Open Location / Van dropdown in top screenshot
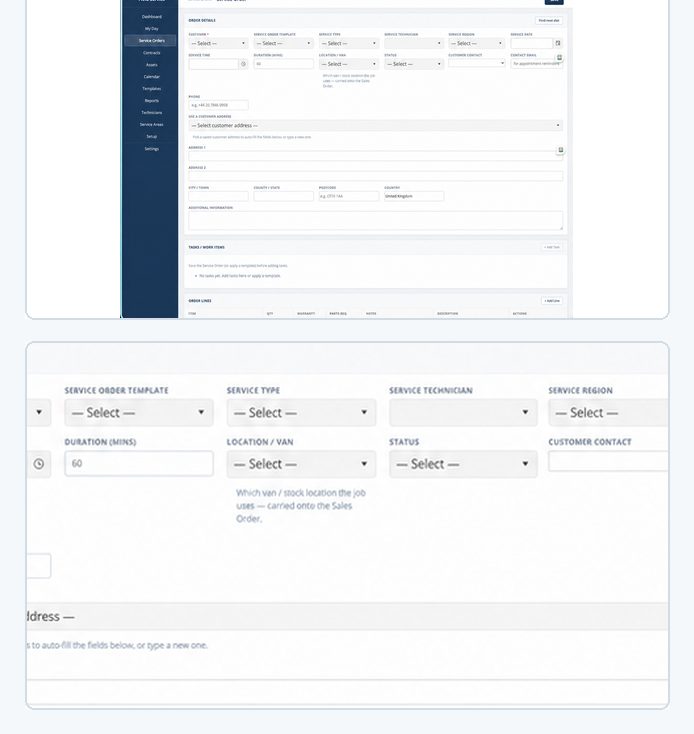This screenshot has width=694, height=734. [349, 64]
